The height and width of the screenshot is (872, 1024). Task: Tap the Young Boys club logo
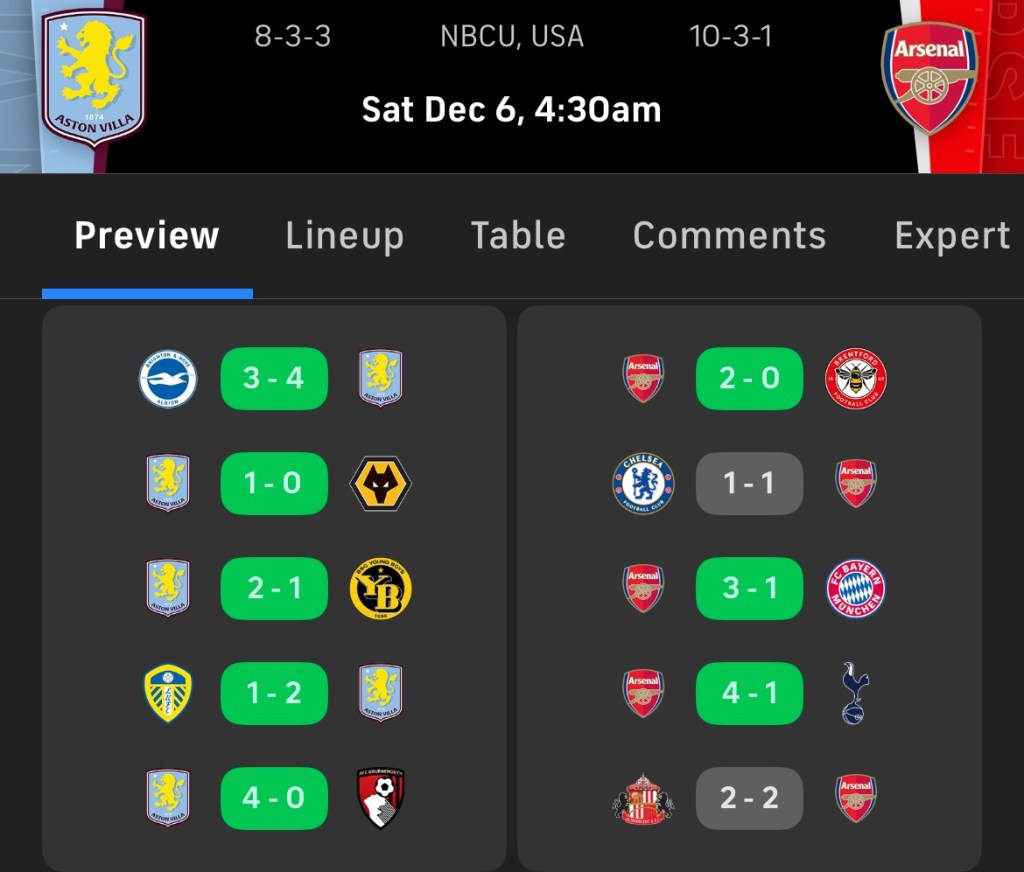(380, 588)
